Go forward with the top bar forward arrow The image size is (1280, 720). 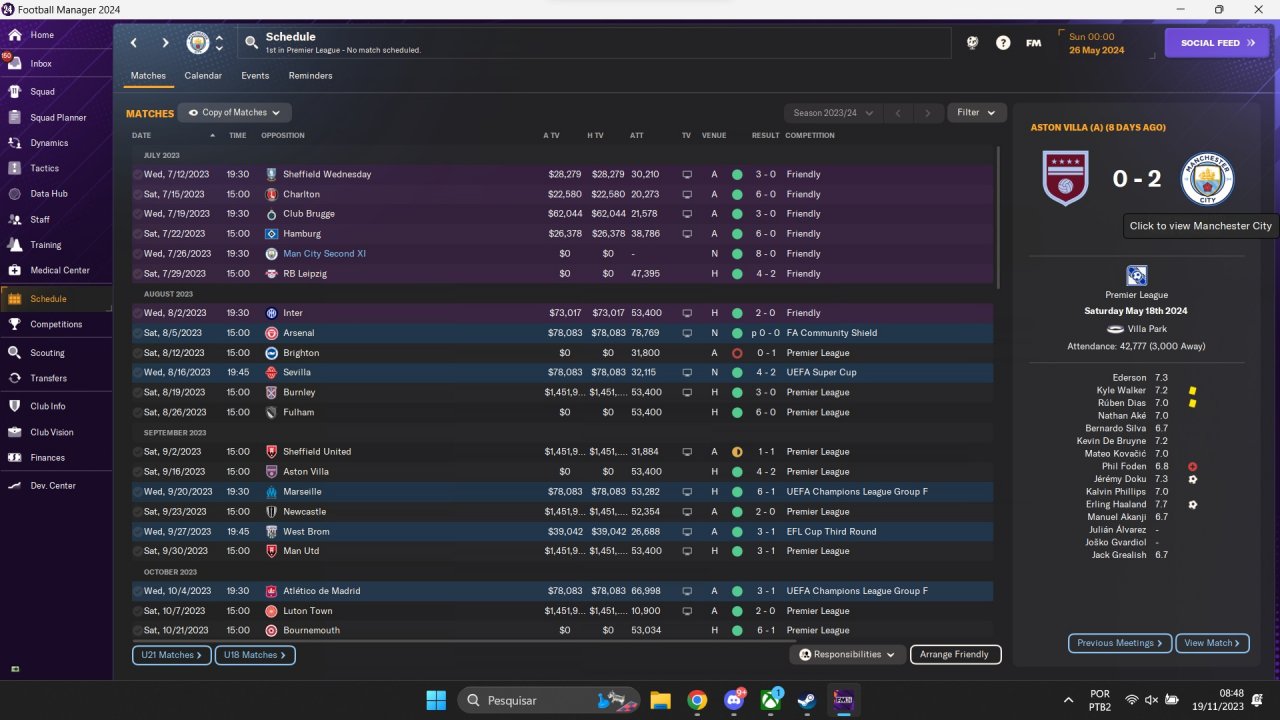[166, 43]
